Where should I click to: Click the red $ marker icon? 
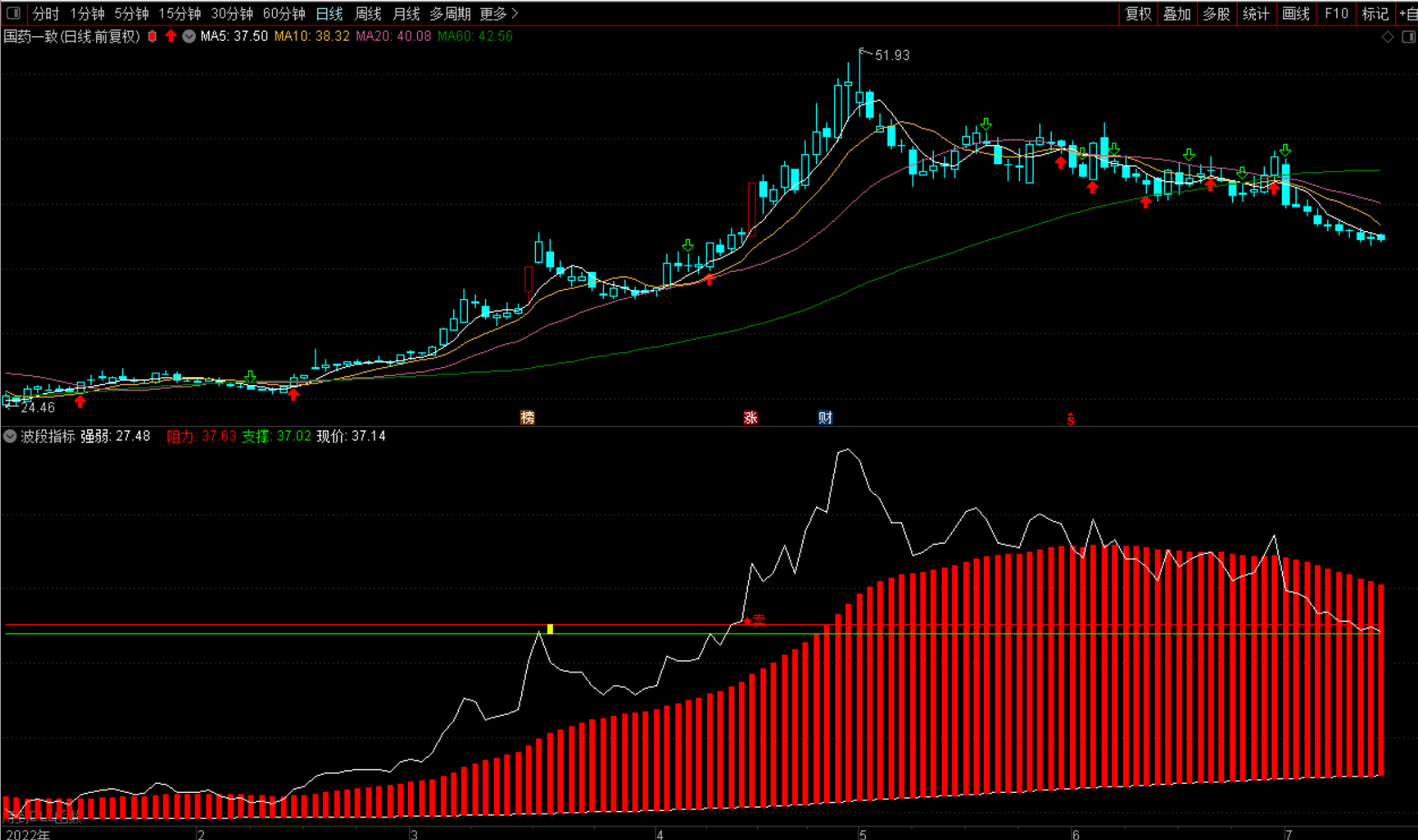click(1071, 419)
